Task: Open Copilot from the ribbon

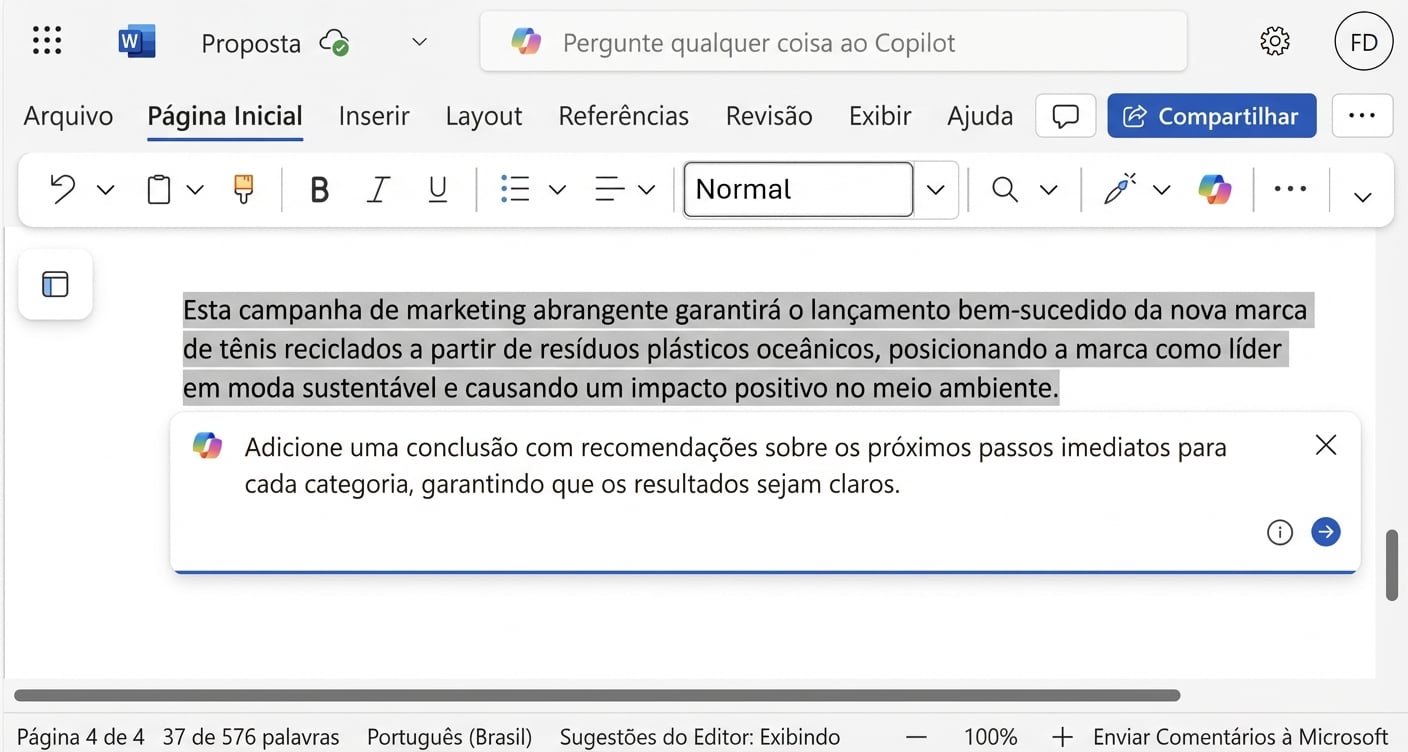Action: point(1214,189)
